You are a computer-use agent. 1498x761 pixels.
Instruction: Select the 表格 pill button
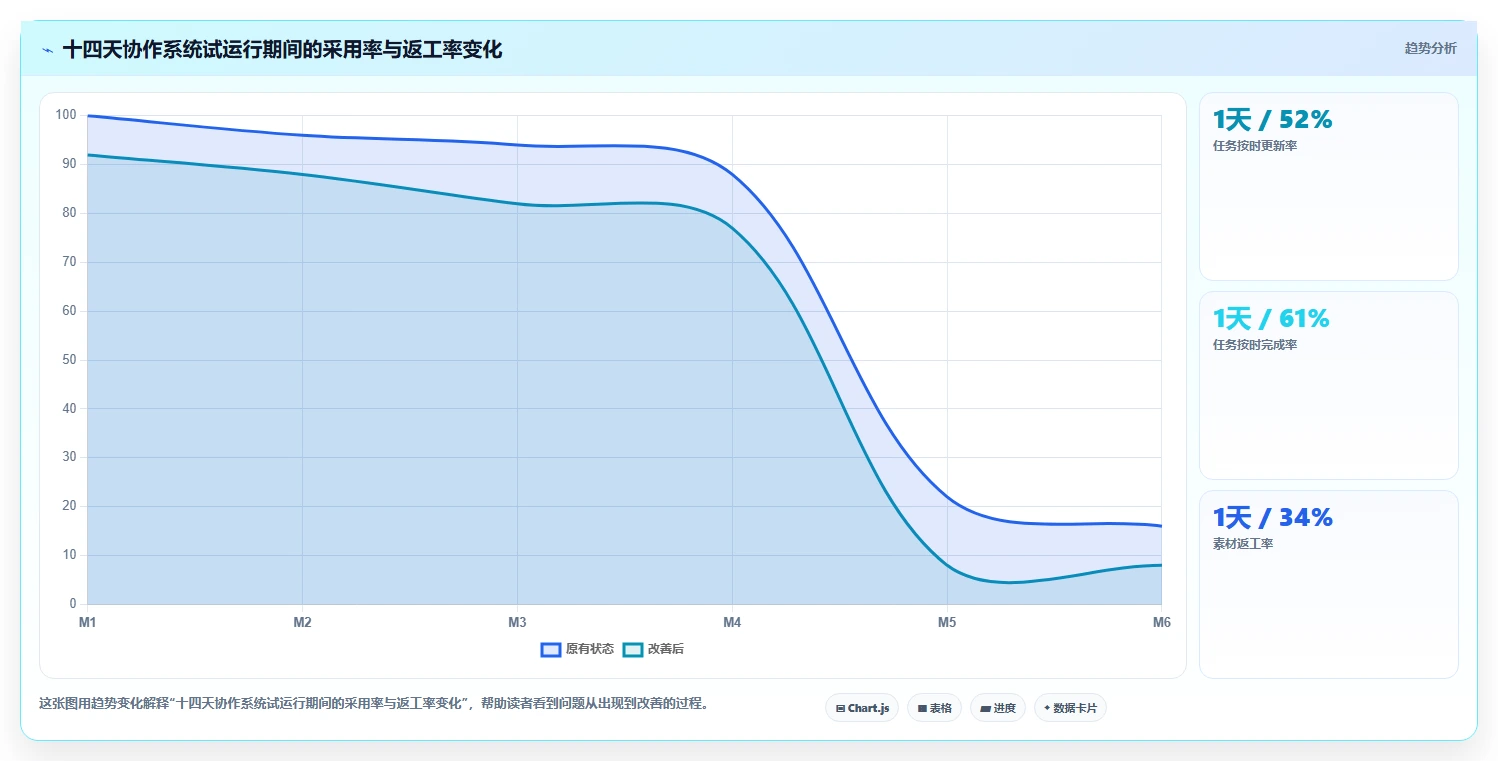coord(934,708)
